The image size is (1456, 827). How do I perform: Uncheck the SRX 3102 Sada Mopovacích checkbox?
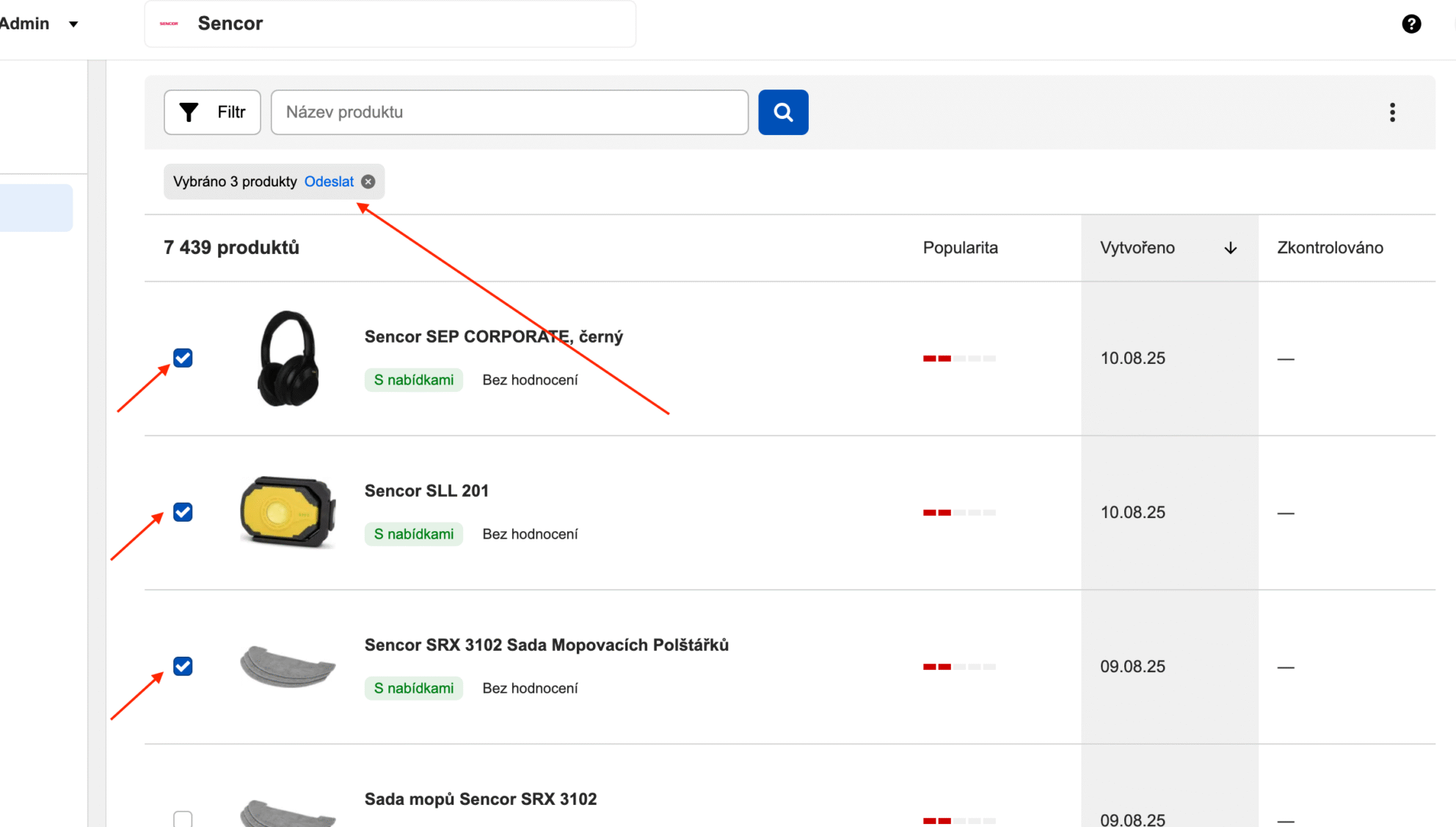(x=183, y=666)
